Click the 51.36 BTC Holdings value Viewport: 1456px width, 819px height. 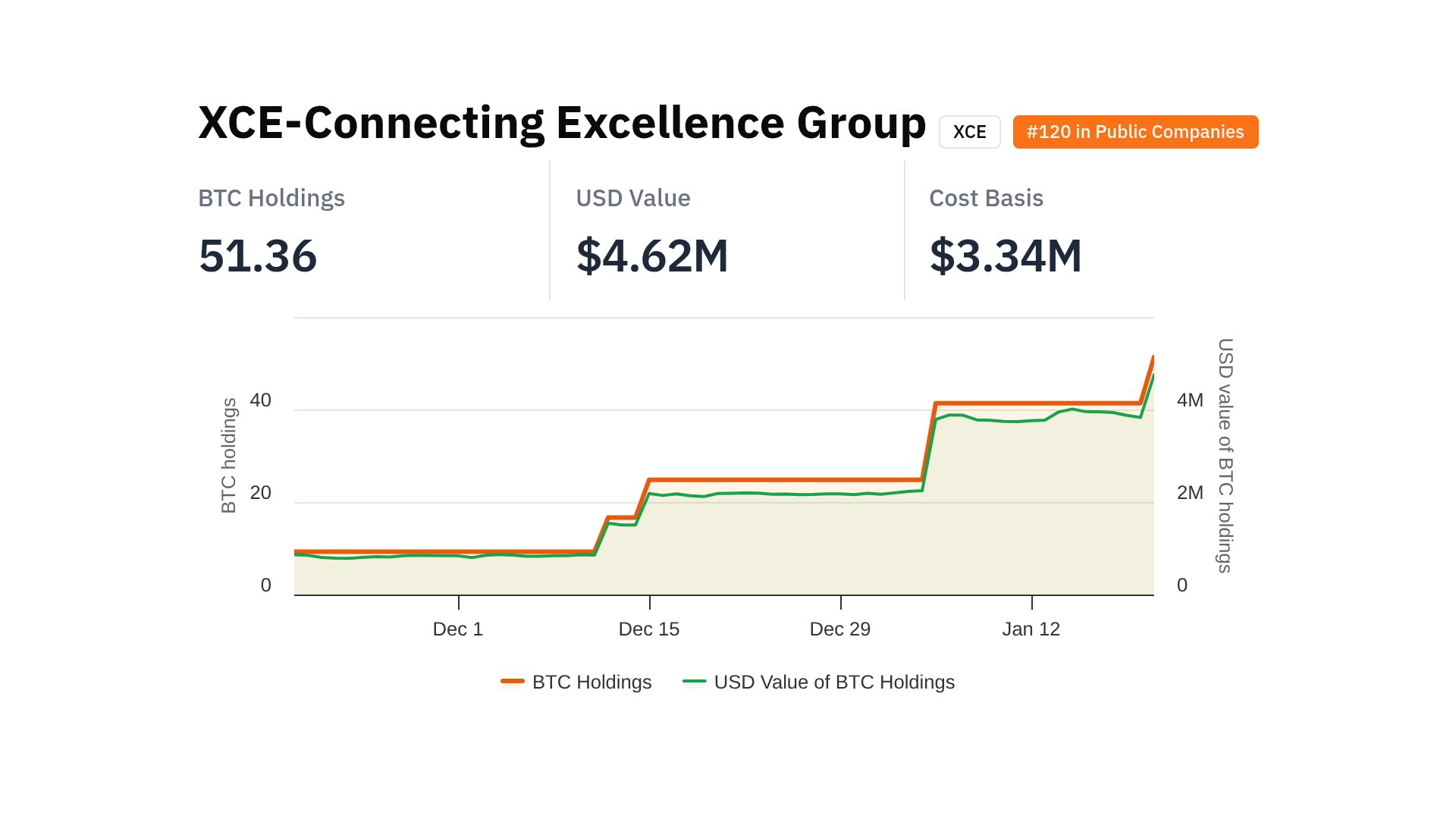(x=258, y=256)
